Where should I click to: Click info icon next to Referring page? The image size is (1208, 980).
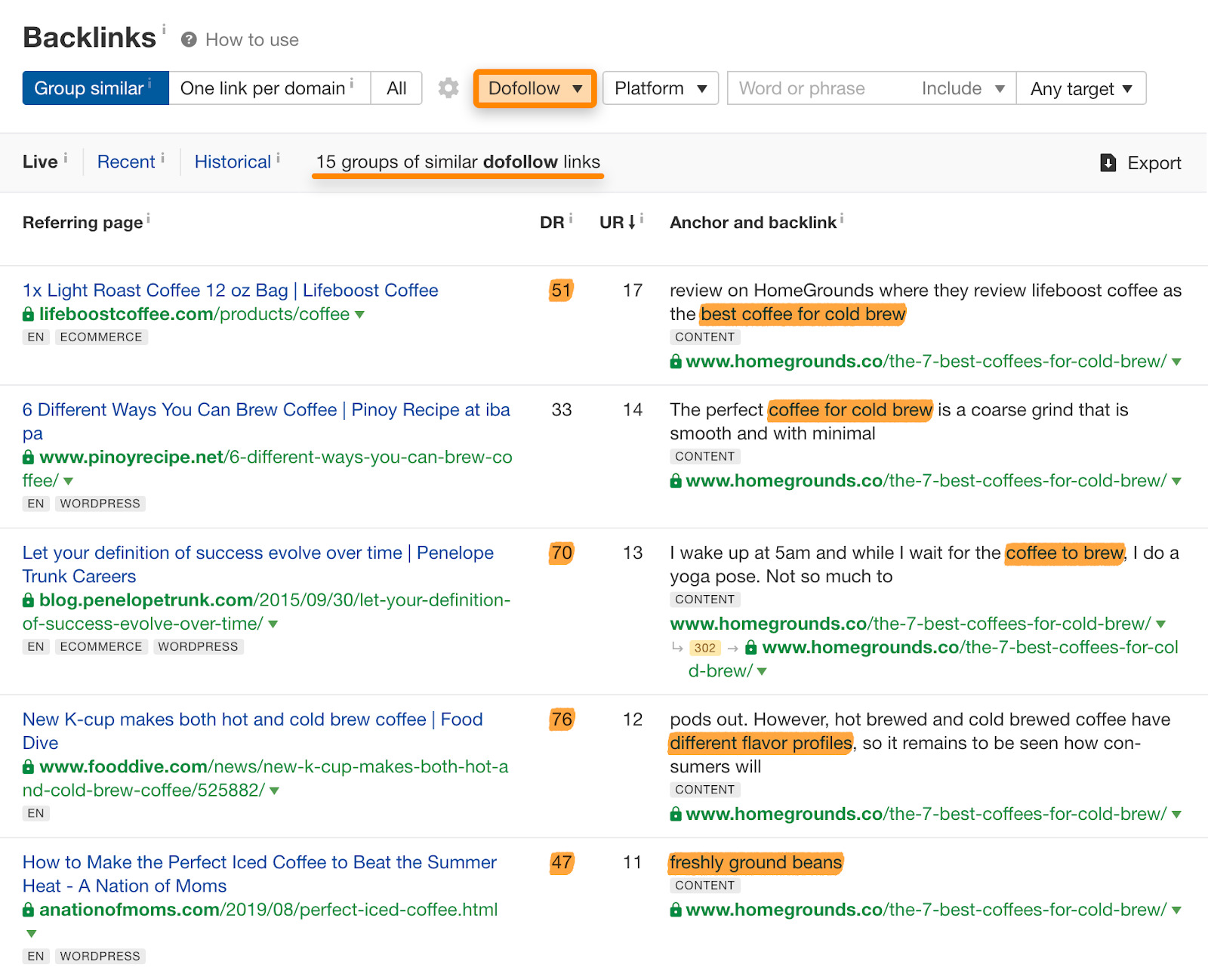pos(149,219)
